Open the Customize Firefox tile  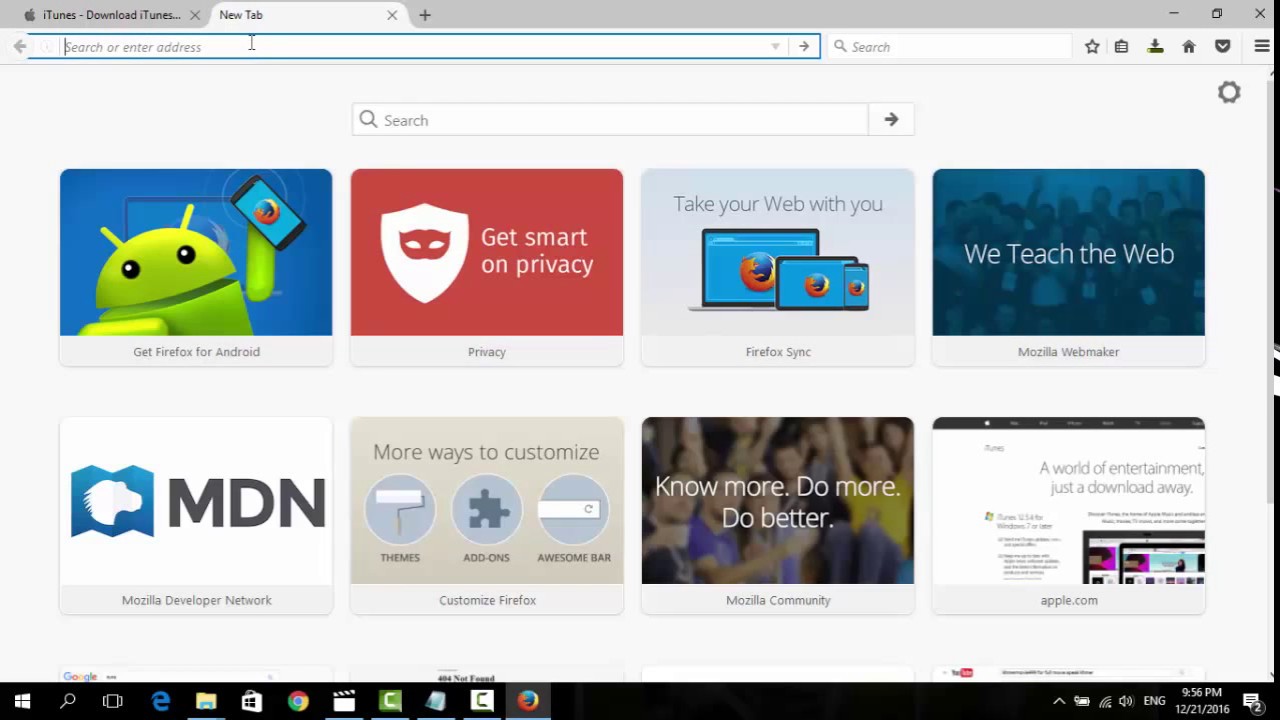click(x=487, y=515)
